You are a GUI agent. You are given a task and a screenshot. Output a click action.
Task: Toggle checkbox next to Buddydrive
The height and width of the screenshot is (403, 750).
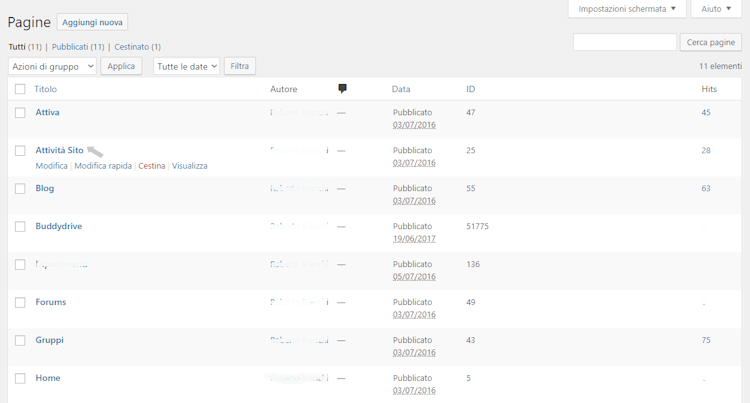(20, 227)
